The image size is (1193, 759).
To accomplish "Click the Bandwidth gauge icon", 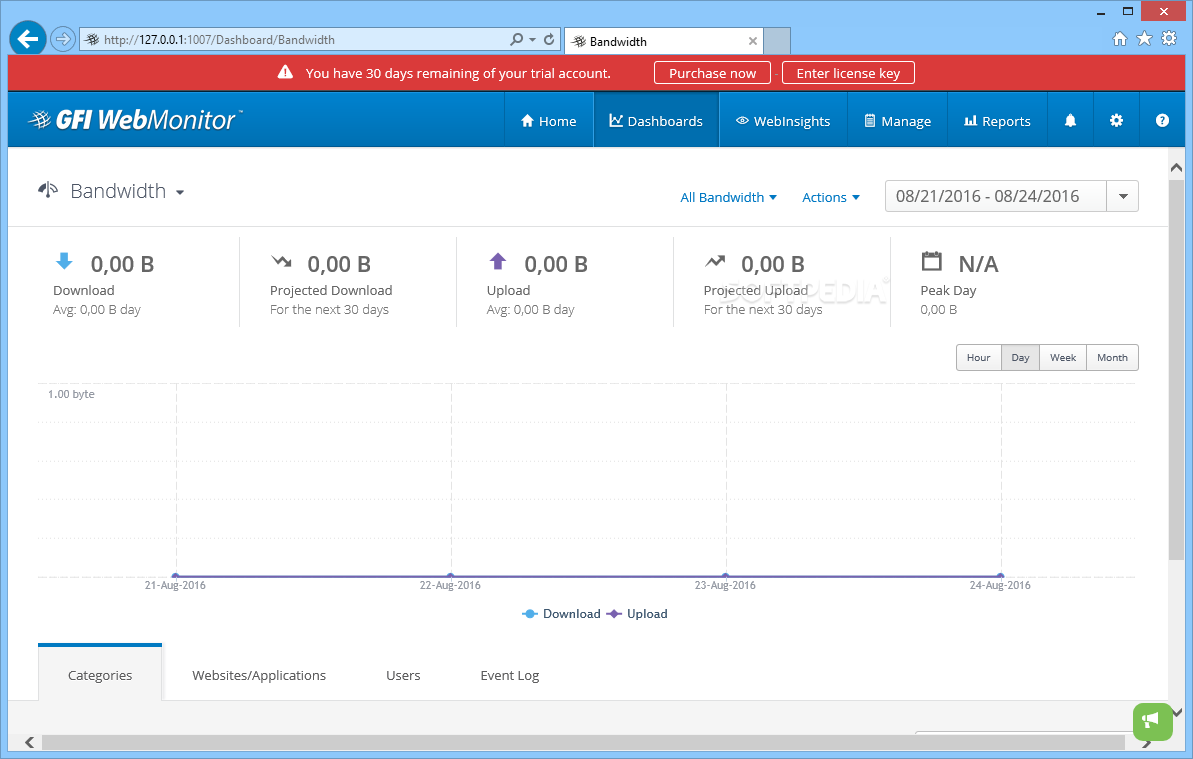I will click(48, 190).
